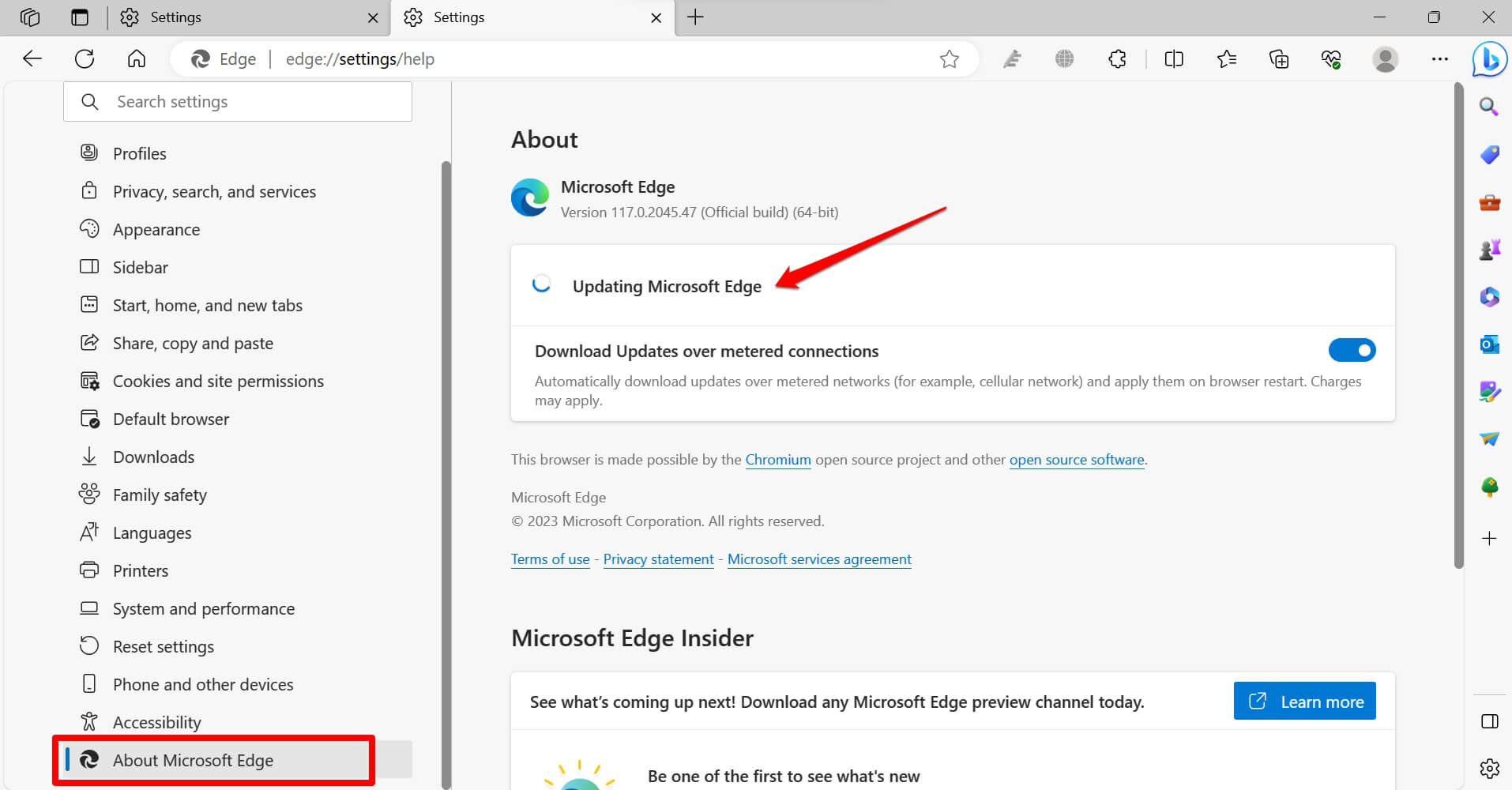Open Browser essentials from the toolbar

[x=1332, y=58]
